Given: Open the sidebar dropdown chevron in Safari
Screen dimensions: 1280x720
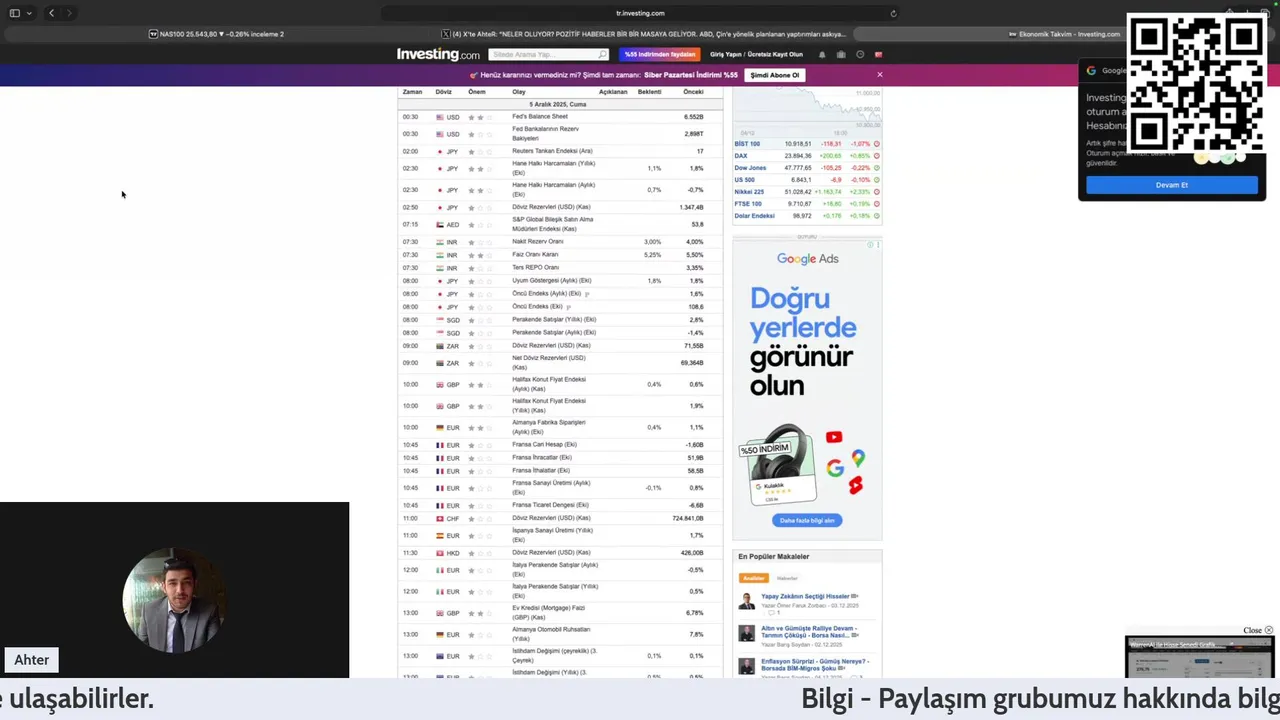Looking at the screenshot, I should (29, 13).
